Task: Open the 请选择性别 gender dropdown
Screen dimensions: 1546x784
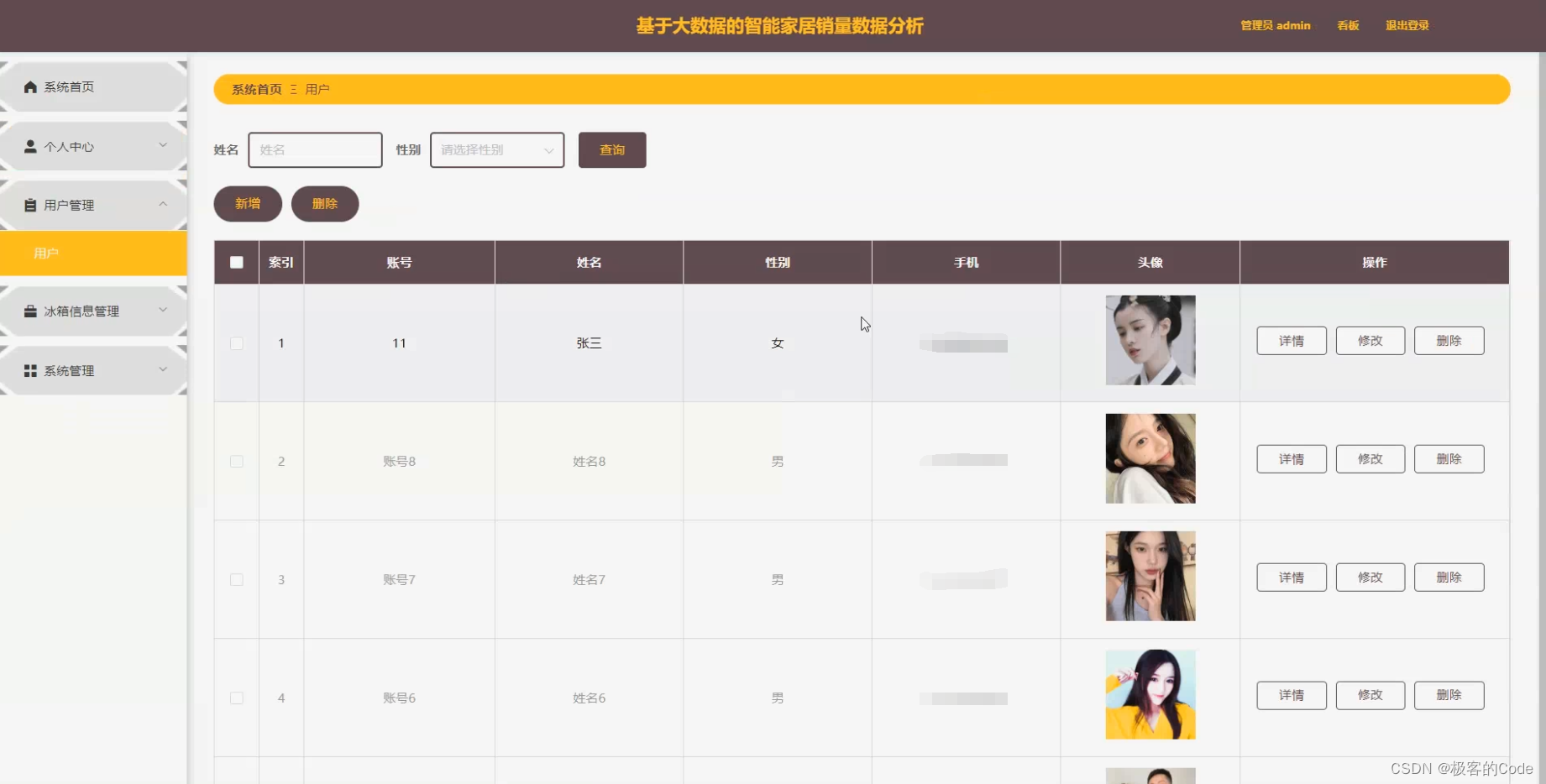Action: click(497, 150)
